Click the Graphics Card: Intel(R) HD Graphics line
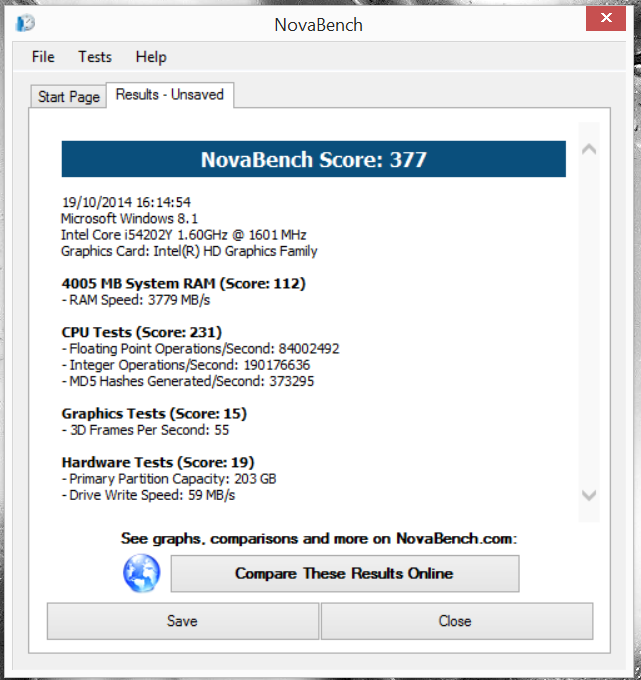This screenshot has height=680, width=641. pyautogui.click(x=189, y=251)
